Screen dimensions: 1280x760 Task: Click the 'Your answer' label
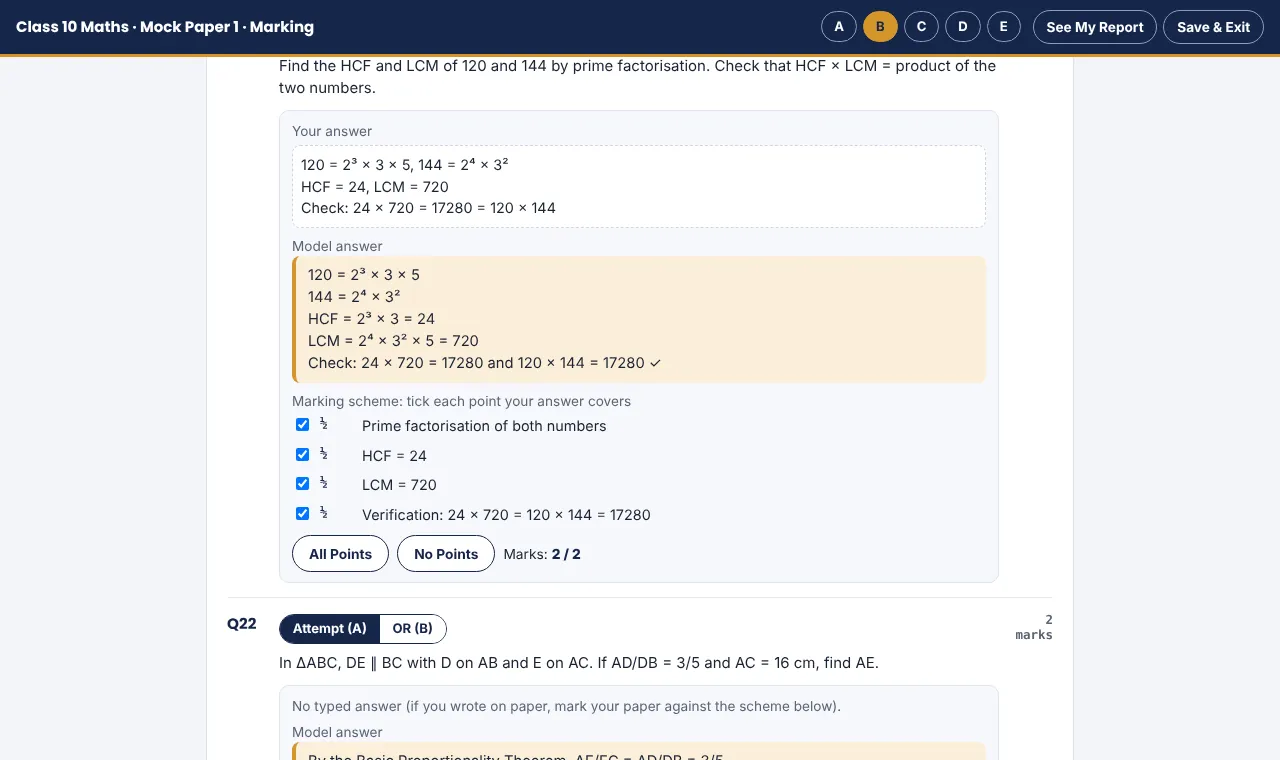[x=332, y=131]
